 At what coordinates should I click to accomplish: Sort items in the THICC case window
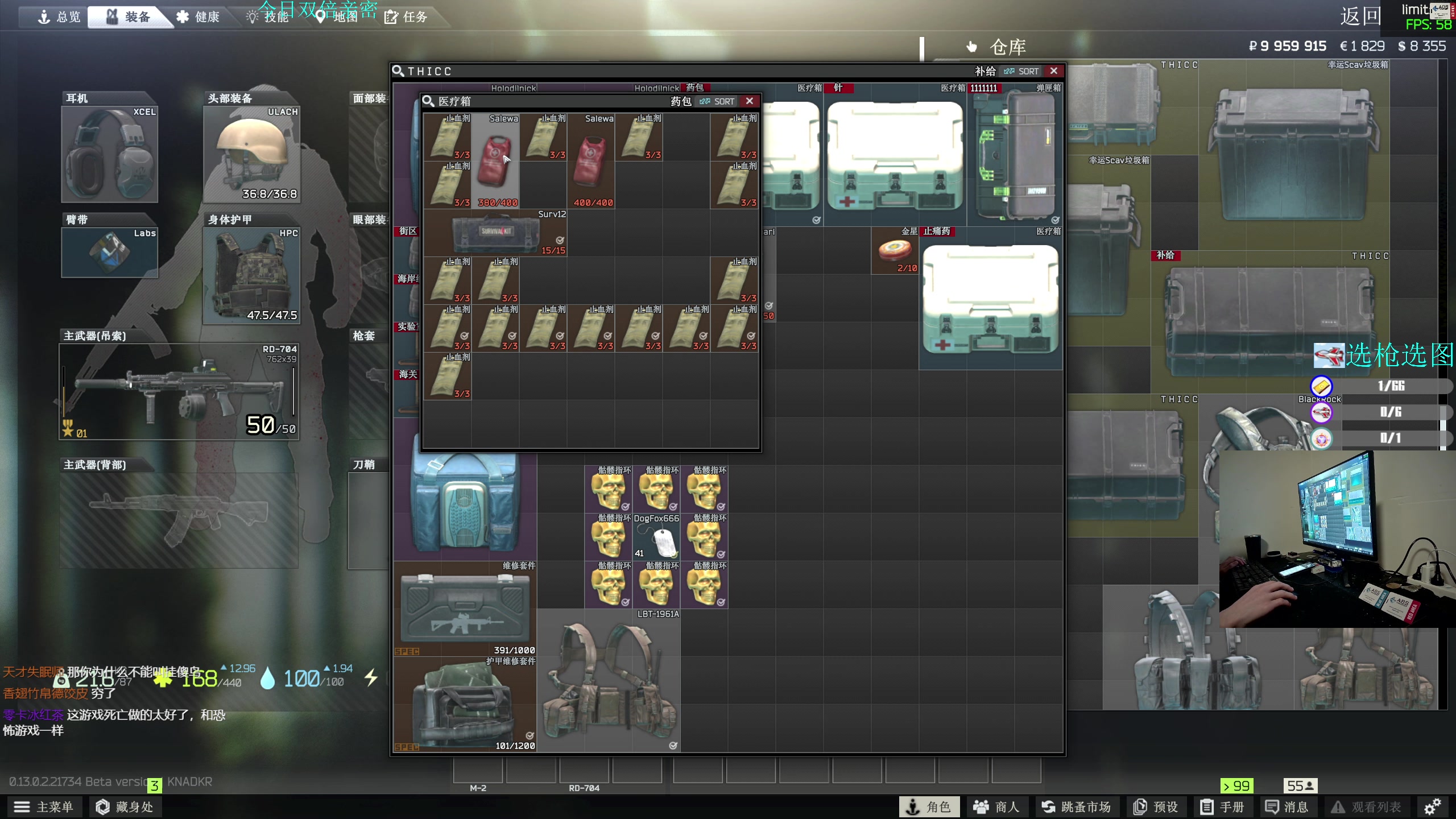pos(1021,71)
